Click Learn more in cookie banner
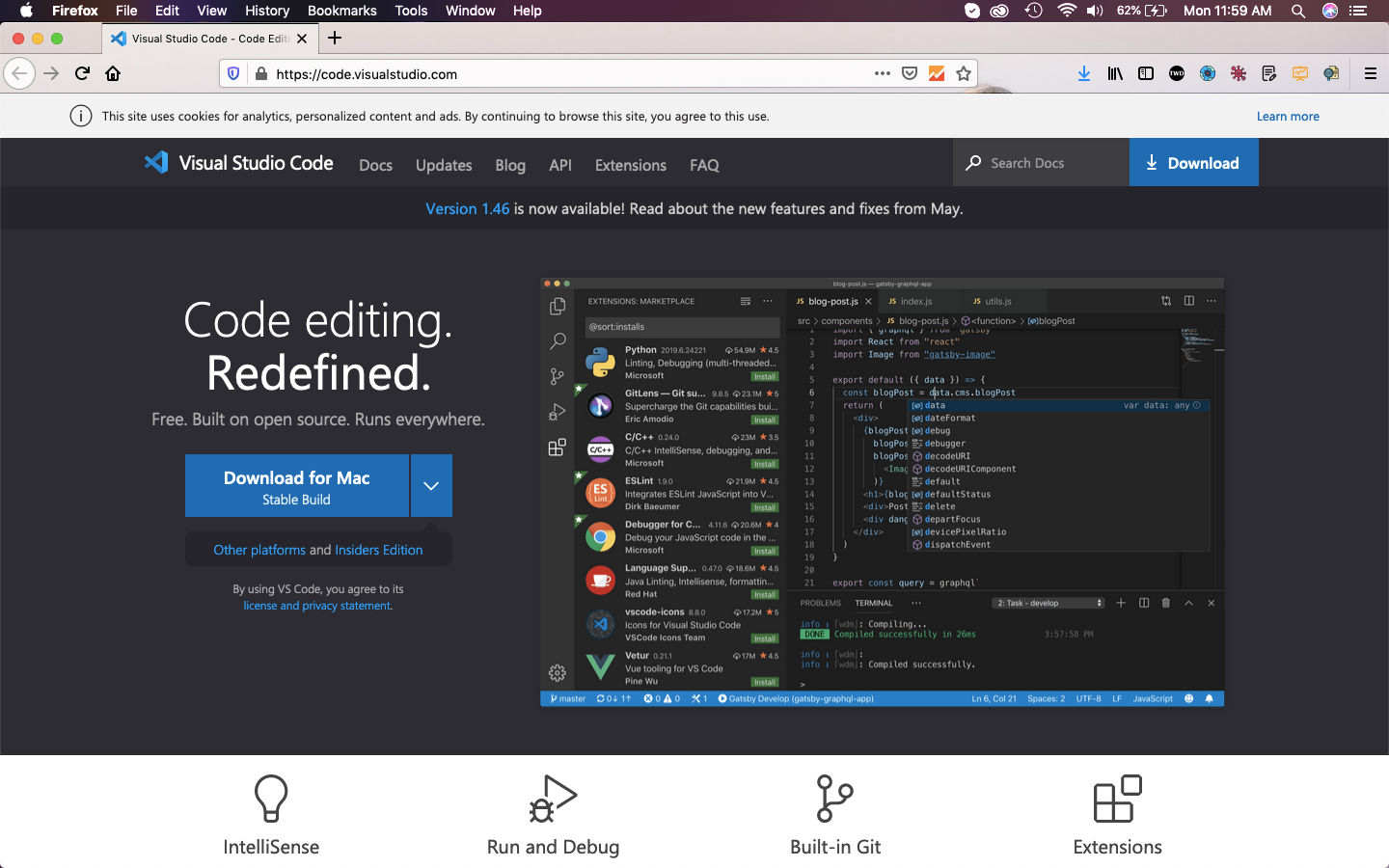The image size is (1389, 868). [1288, 116]
